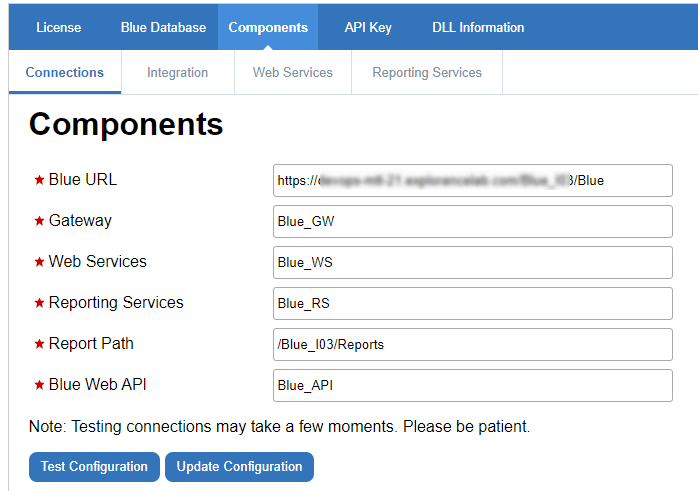Click the Blue URL input field
The height and width of the screenshot is (491, 698).
473,181
